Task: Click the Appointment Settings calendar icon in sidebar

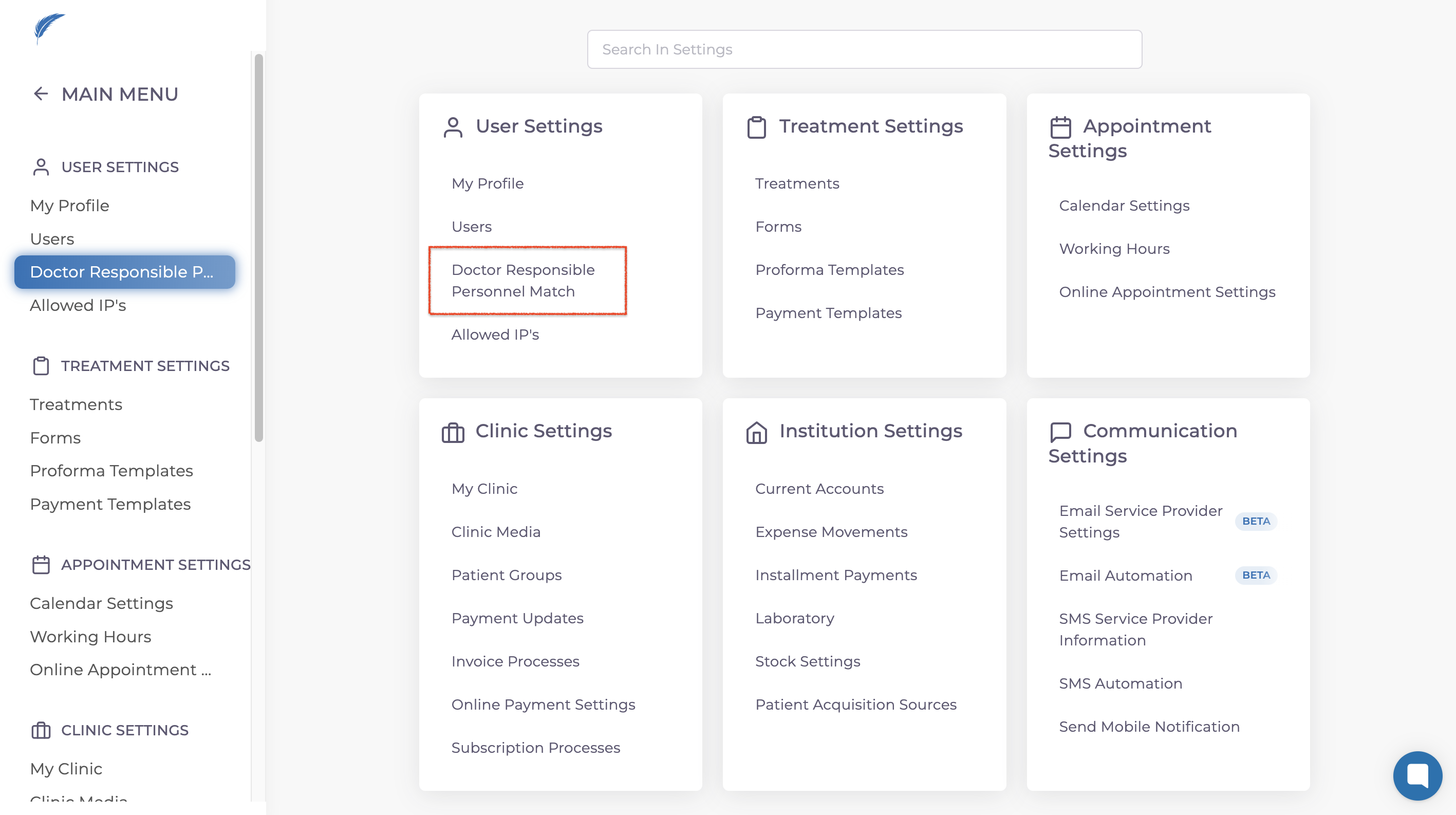Action: pos(41,565)
